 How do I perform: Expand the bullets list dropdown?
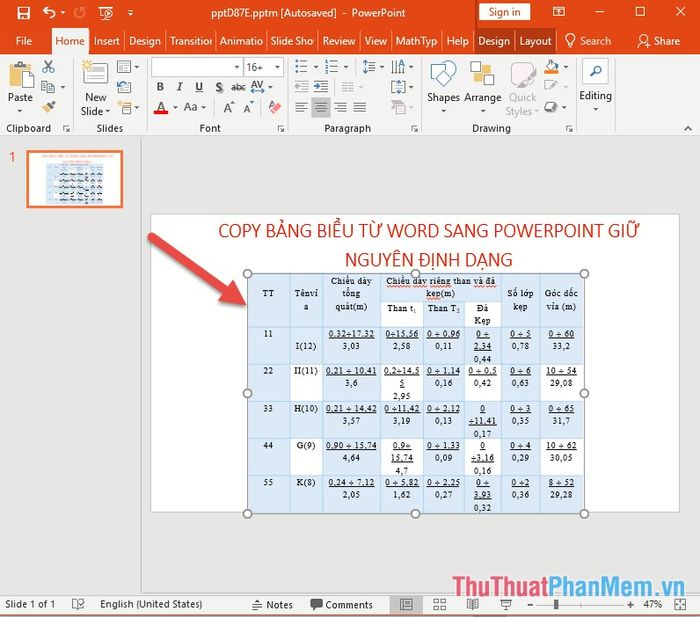[316, 67]
